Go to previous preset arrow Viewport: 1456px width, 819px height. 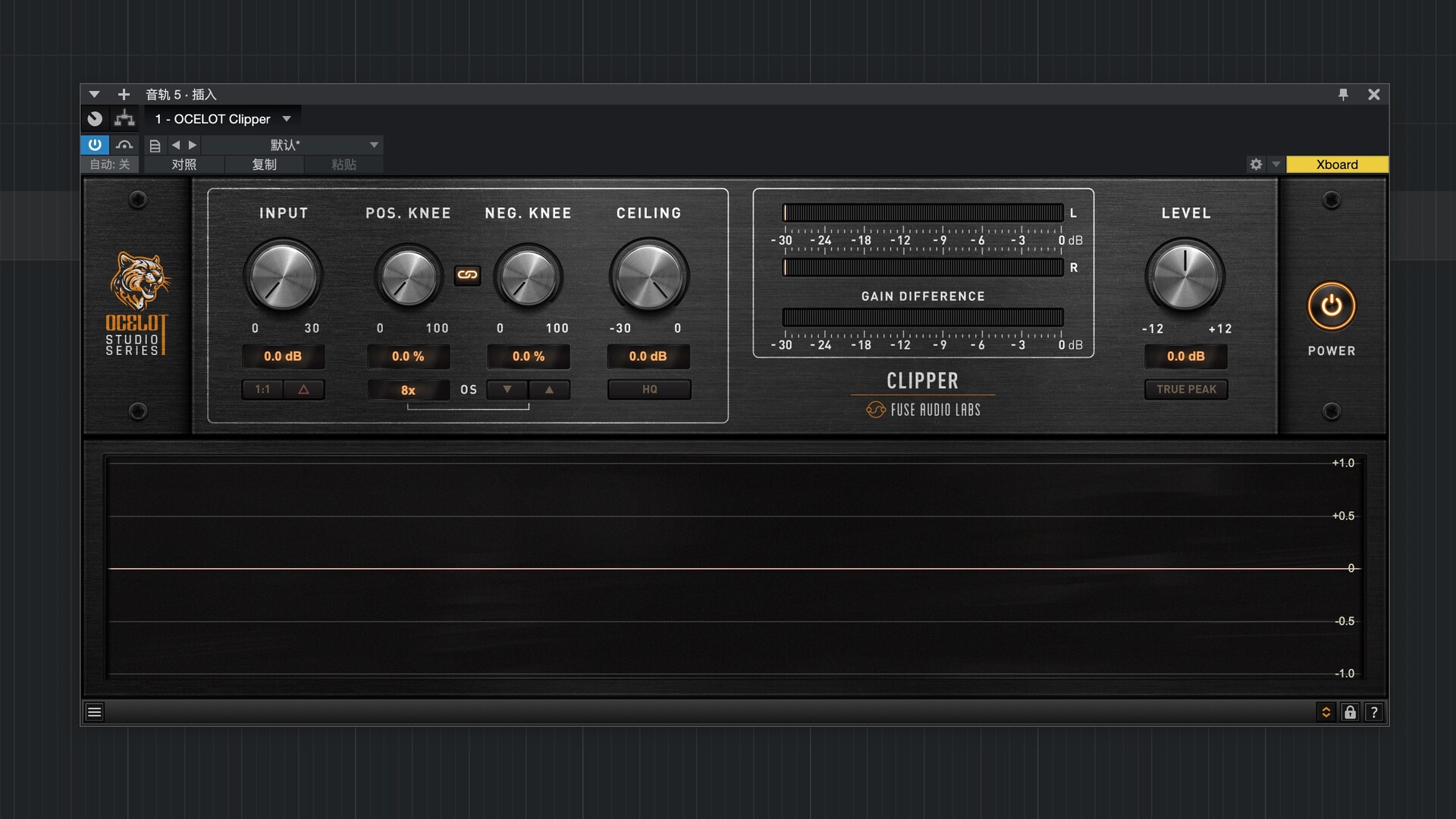click(x=176, y=145)
